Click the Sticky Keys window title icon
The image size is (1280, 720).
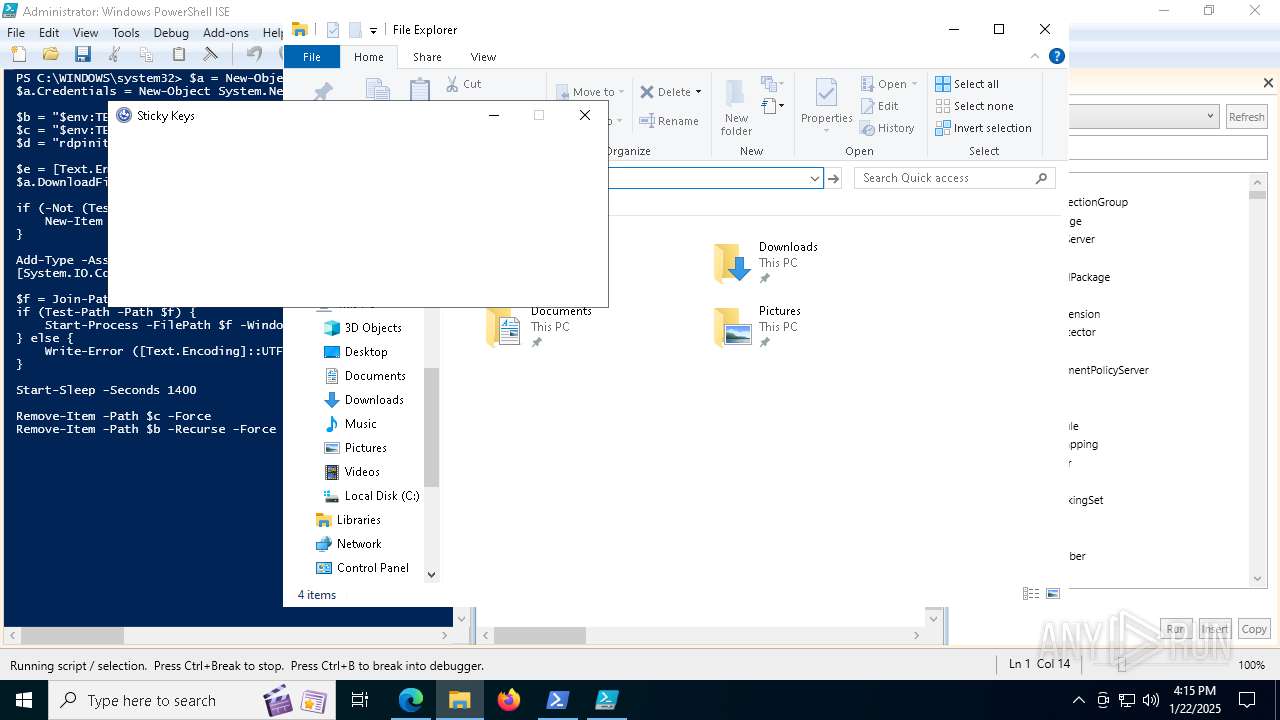[124, 115]
